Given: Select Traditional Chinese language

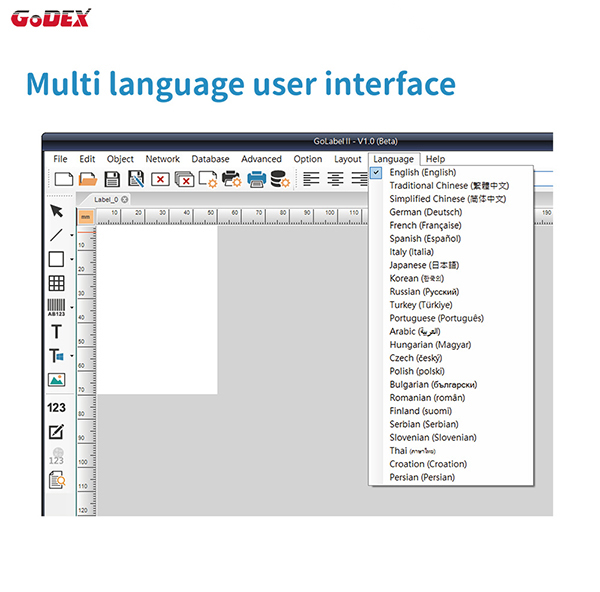Looking at the screenshot, I should 451,186.
